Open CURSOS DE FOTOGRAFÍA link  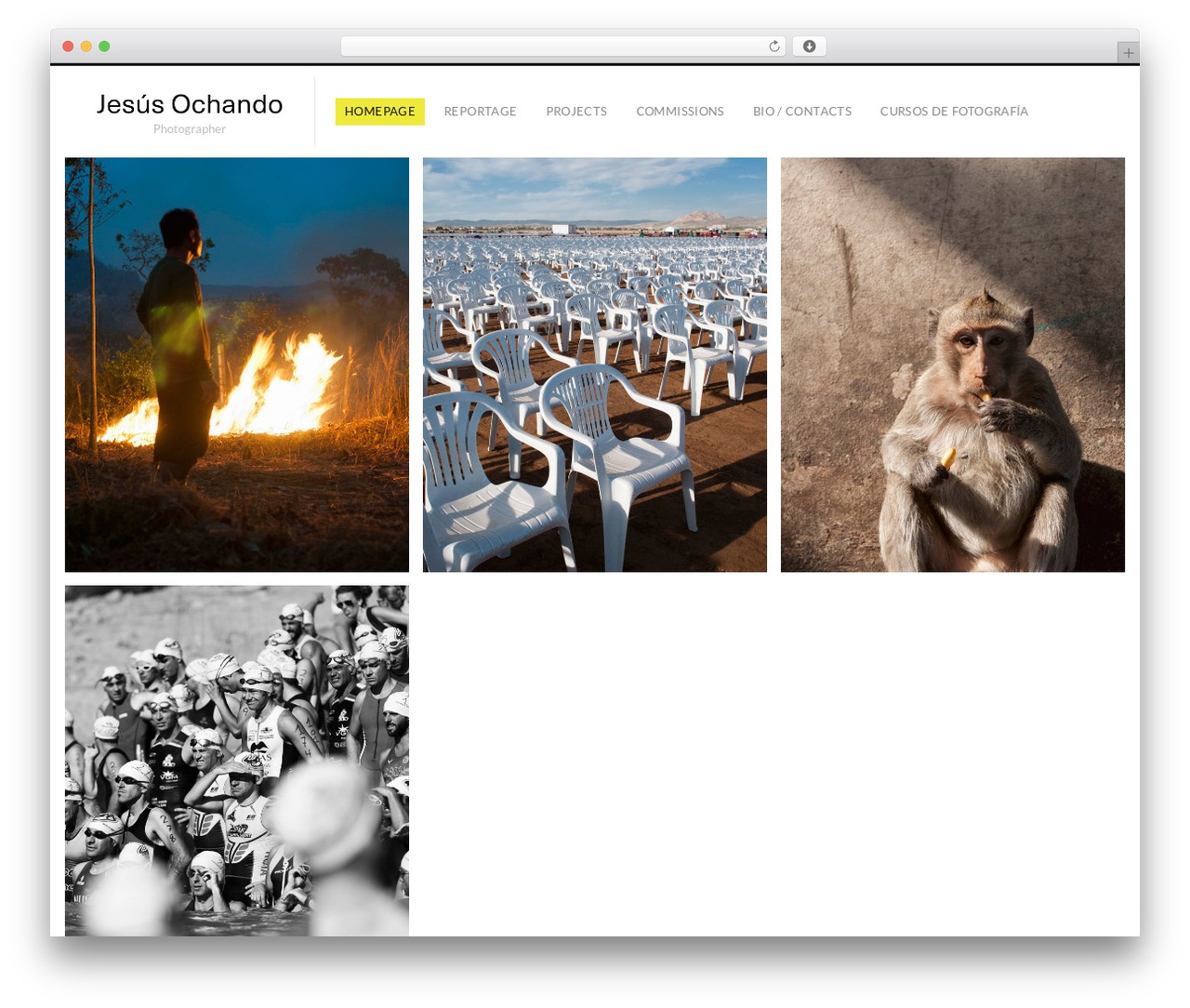tap(954, 112)
